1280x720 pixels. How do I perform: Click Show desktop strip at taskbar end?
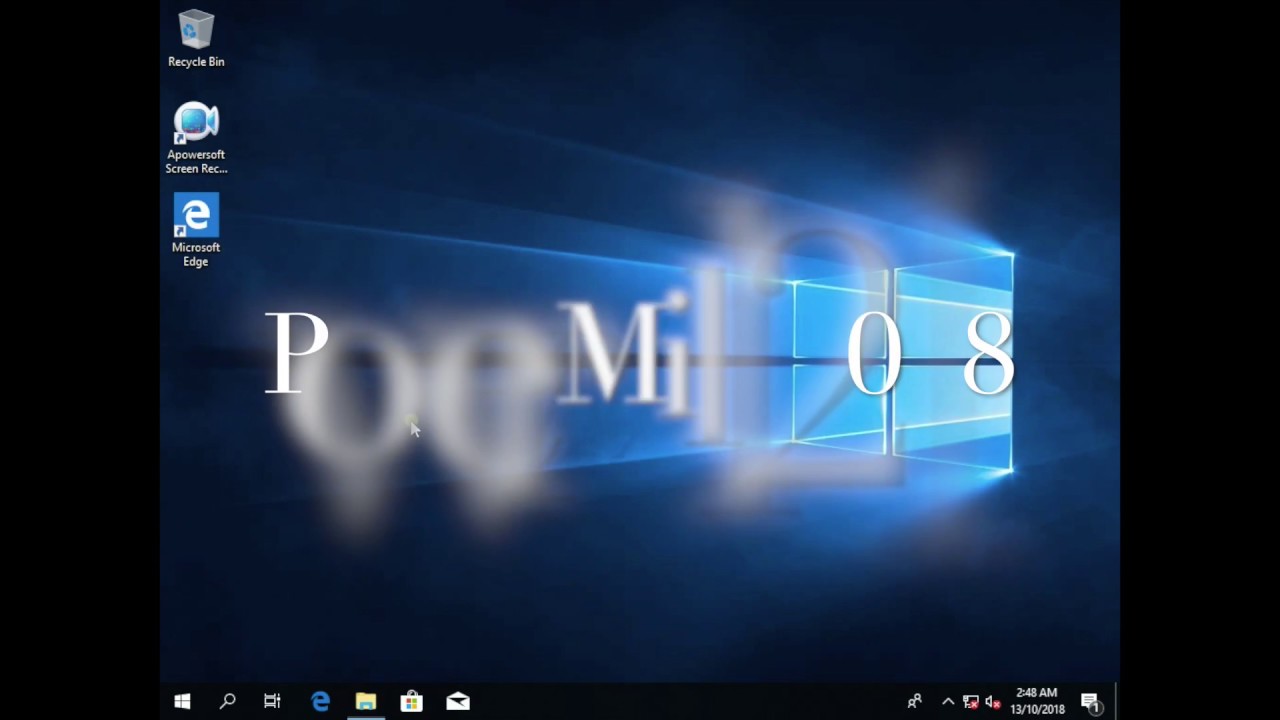click(x=1116, y=701)
